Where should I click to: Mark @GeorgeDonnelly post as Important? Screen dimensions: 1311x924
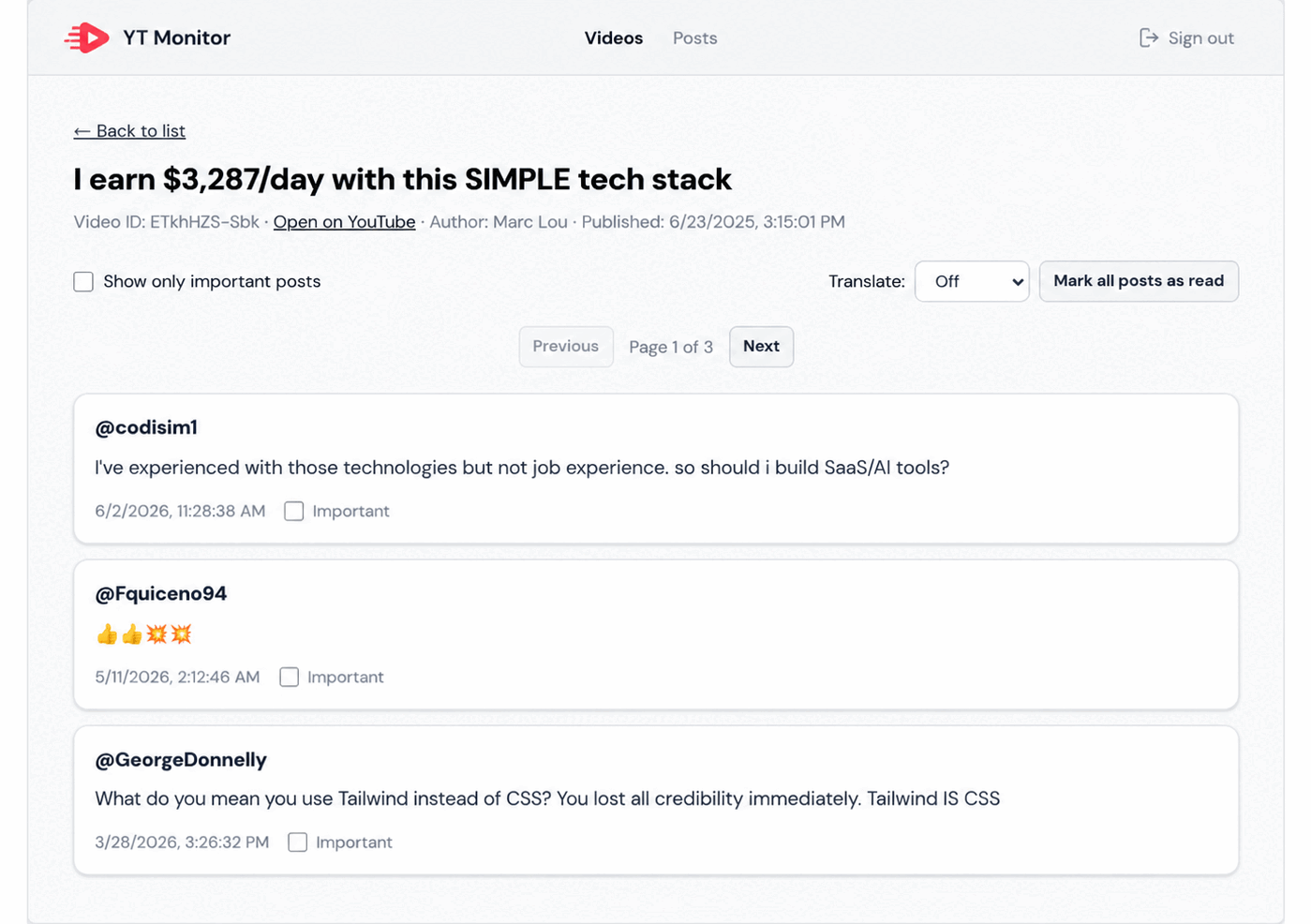(x=298, y=842)
